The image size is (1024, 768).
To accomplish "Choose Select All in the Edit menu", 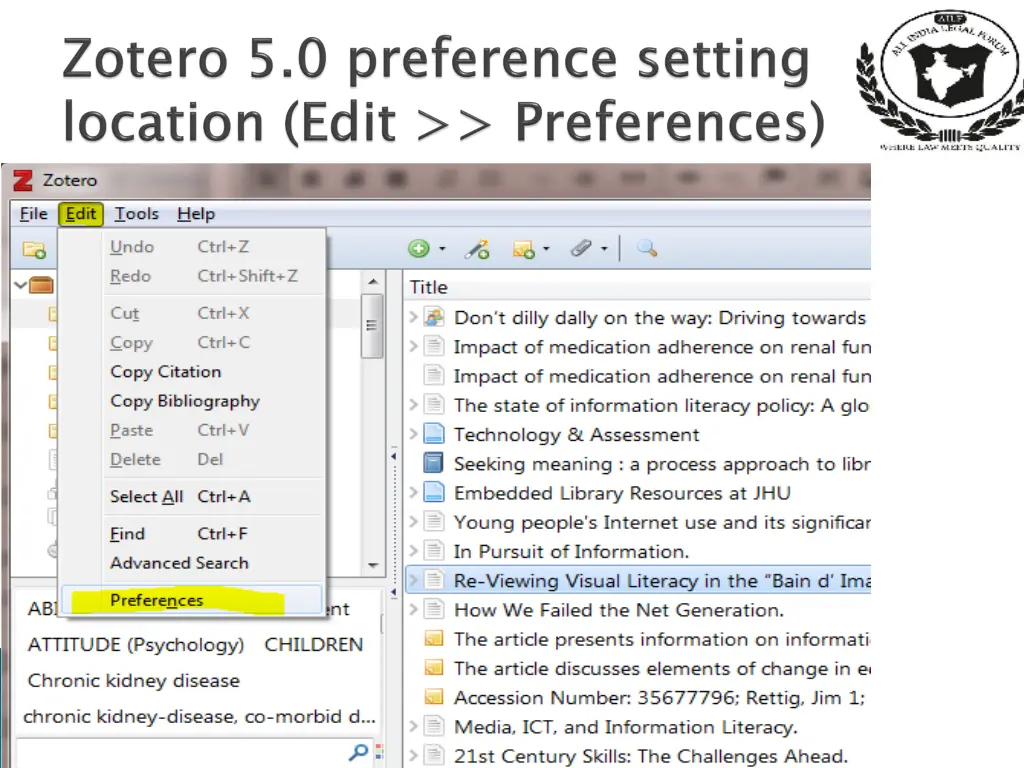I will click(x=192, y=496).
